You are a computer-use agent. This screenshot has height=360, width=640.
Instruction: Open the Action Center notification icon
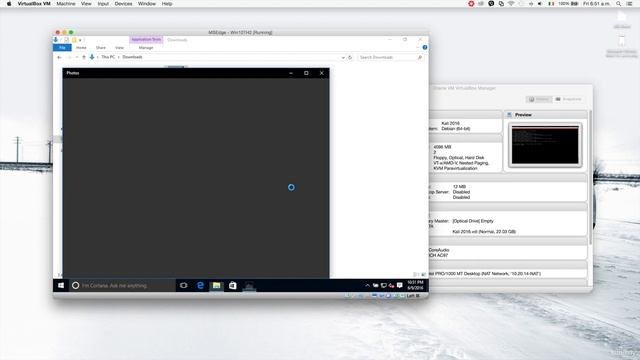pyautogui.click(x=400, y=286)
